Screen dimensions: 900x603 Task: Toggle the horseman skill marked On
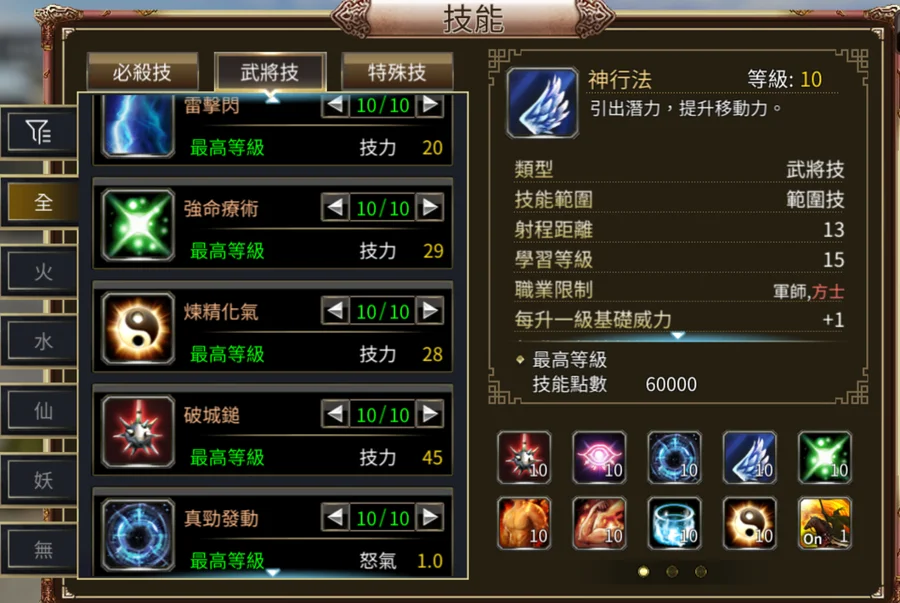825,523
